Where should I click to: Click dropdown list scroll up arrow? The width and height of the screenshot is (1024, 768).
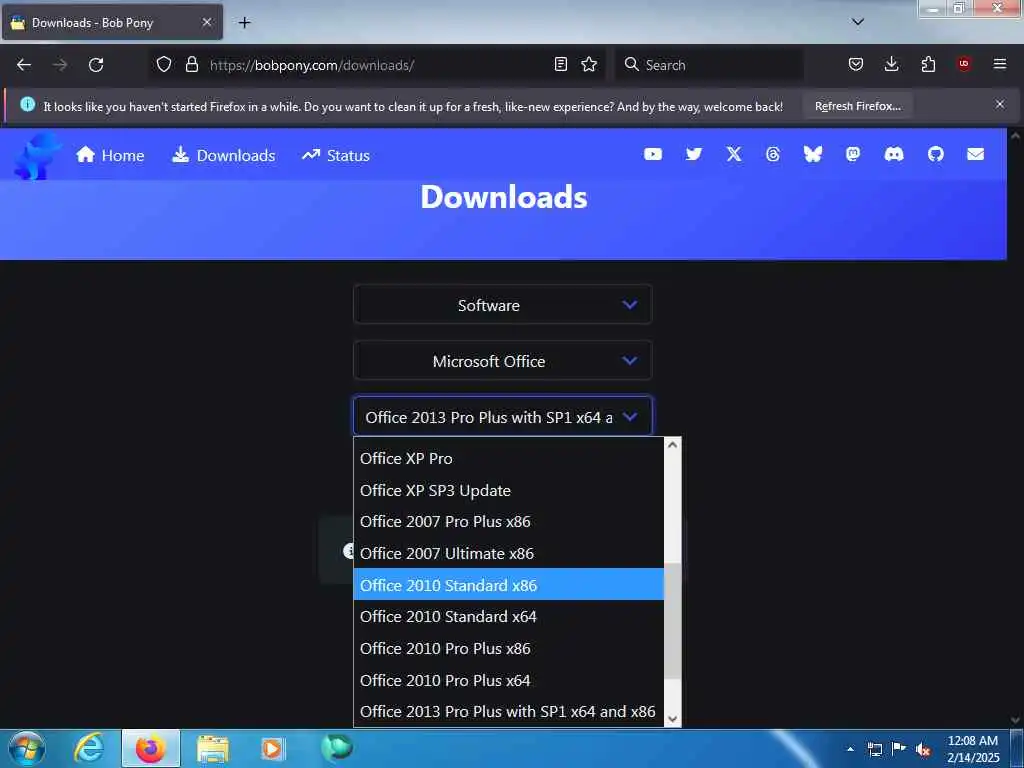(x=672, y=445)
